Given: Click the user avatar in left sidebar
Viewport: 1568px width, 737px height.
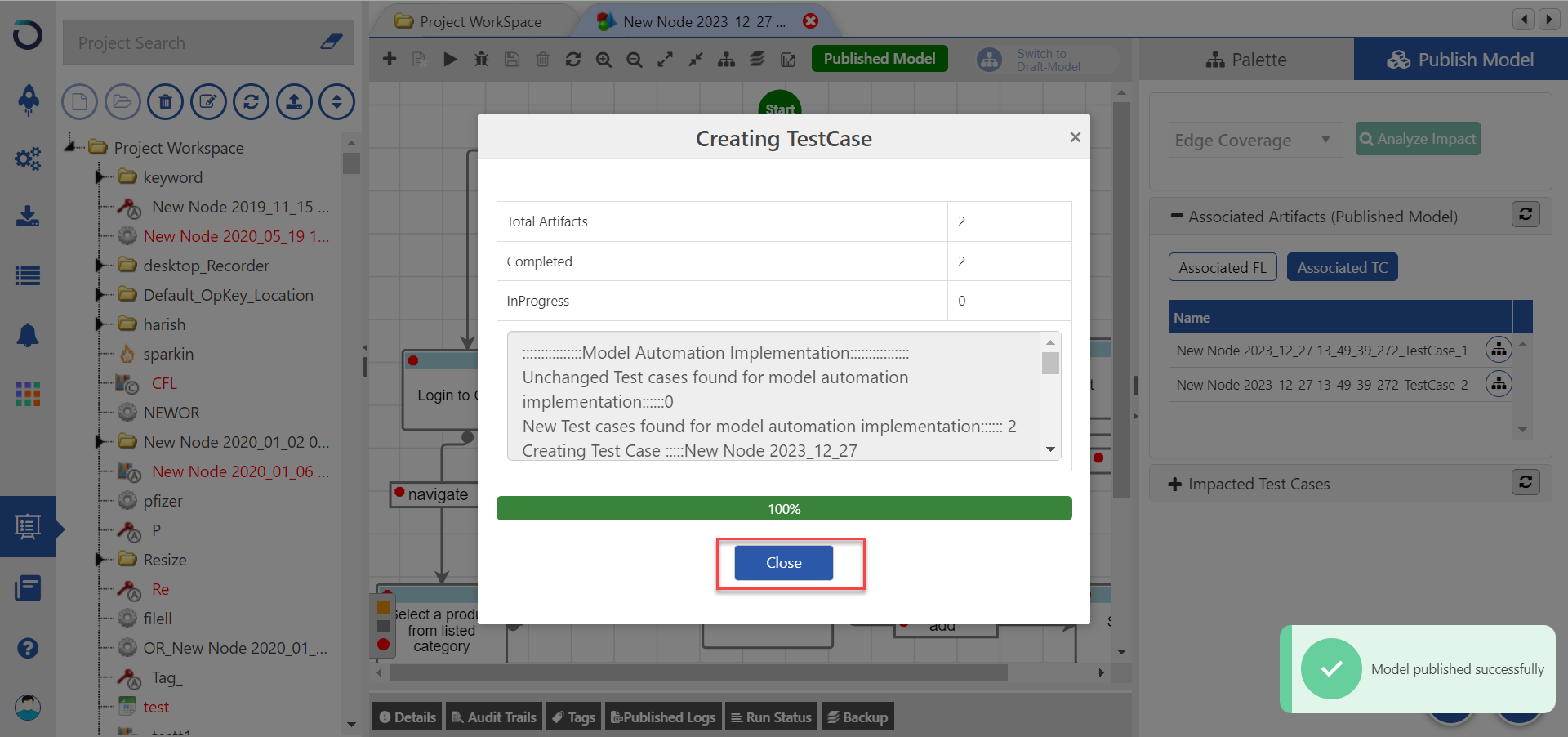Looking at the screenshot, I should coord(28,707).
